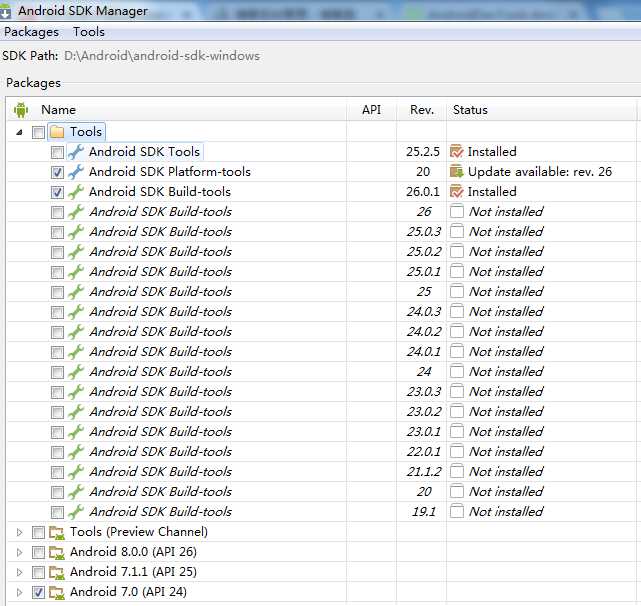Uncheck Android SDK Platform-tools checkbox
This screenshot has width=641, height=606.
57,172
